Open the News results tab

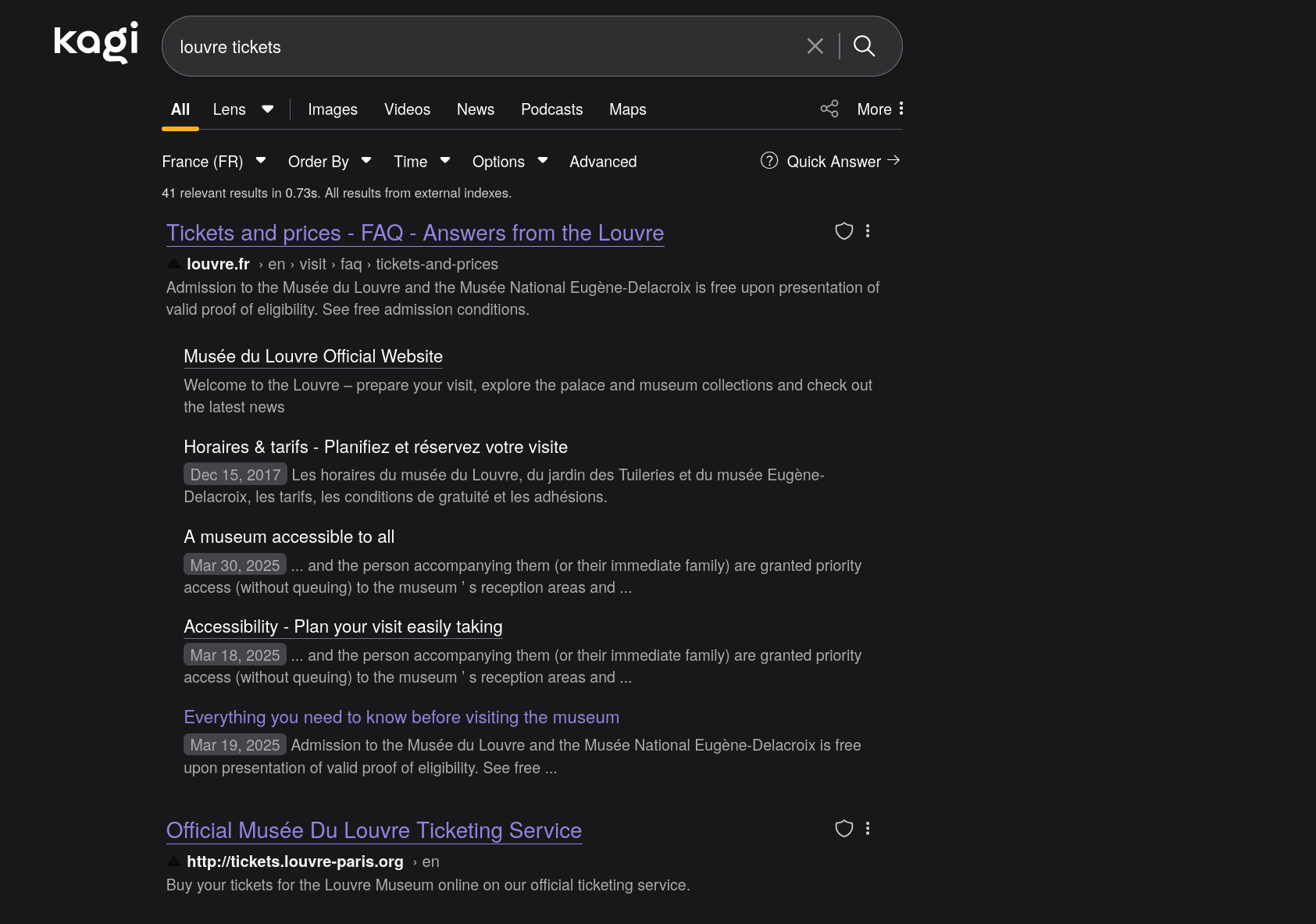pyautogui.click(x=475, y=109)
